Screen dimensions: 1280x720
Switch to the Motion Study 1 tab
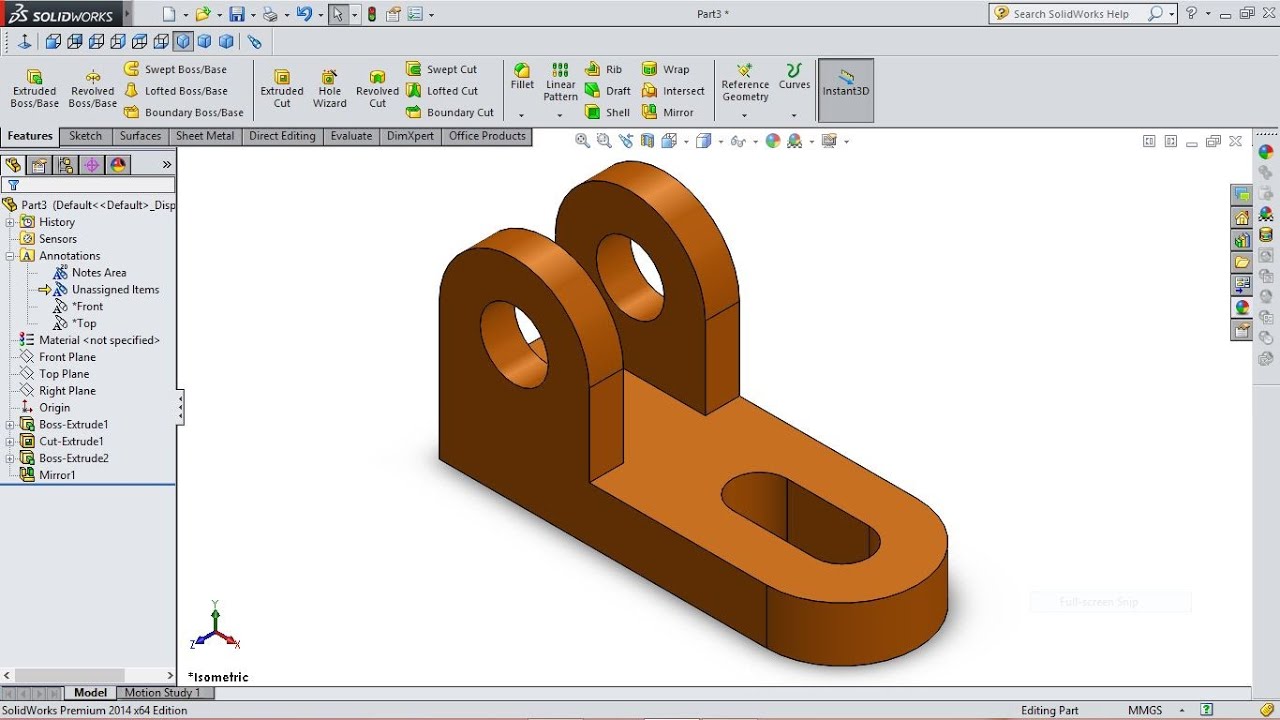(x=163, y=693)
